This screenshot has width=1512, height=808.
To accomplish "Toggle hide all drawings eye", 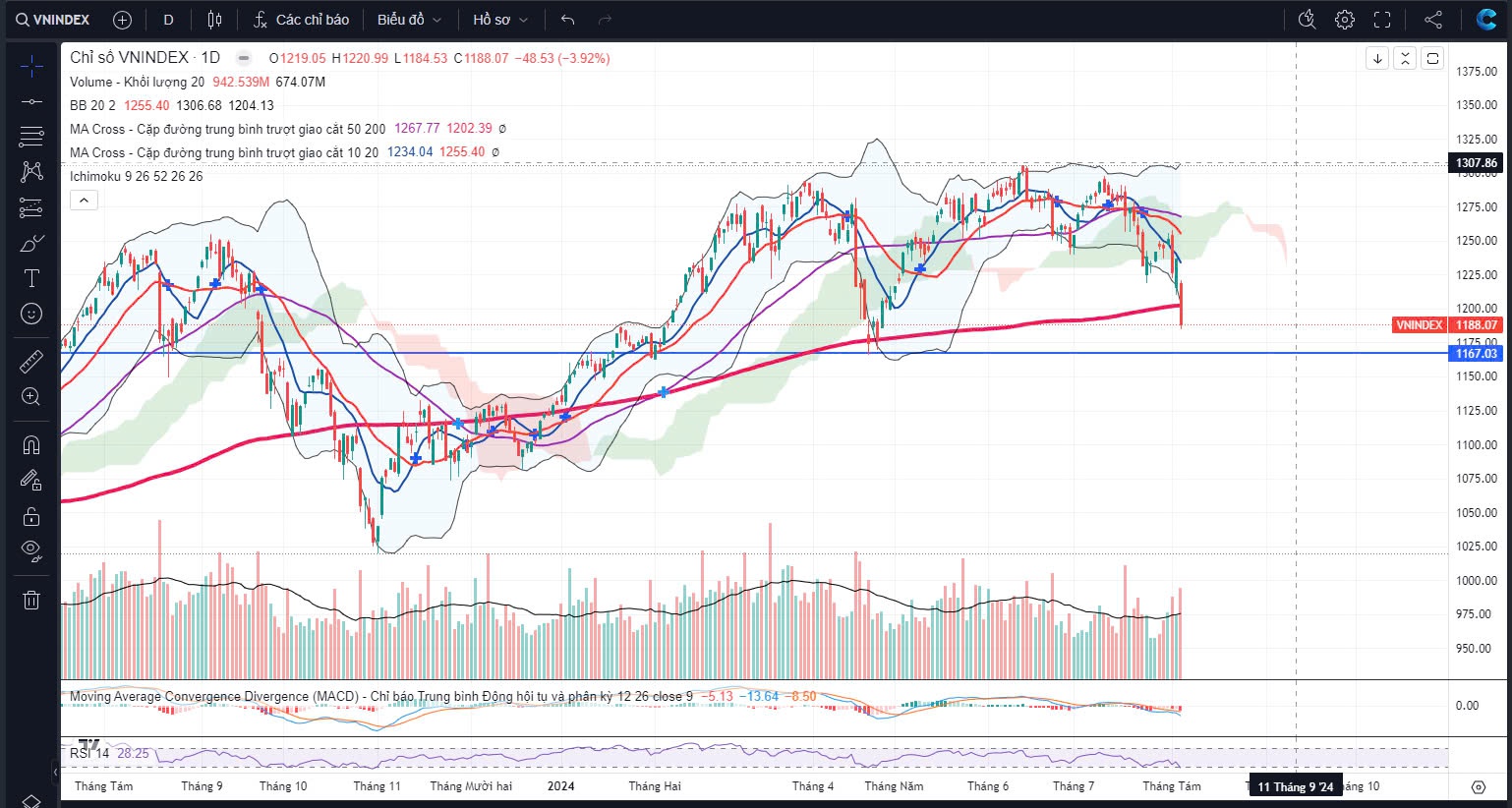I will (31, 551).
